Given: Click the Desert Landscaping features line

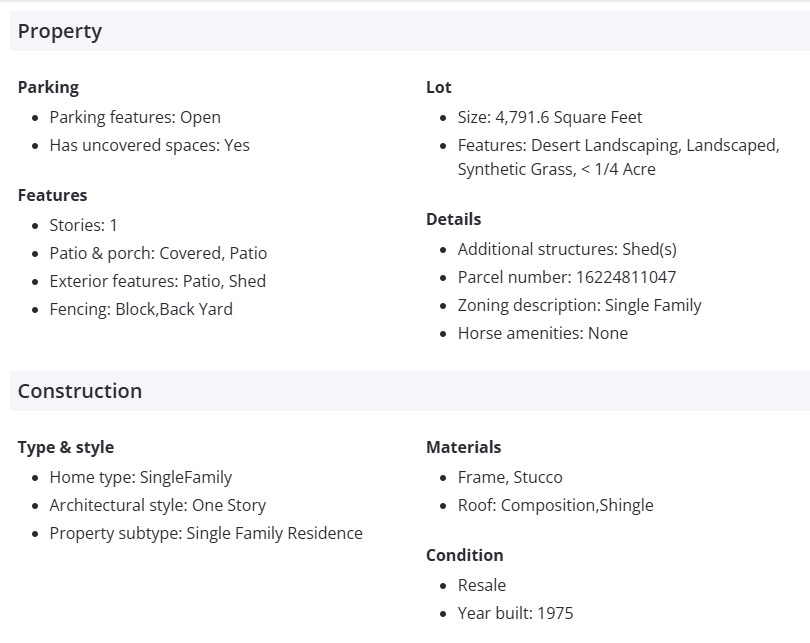Looking at the screenshot, I should 618,145.
